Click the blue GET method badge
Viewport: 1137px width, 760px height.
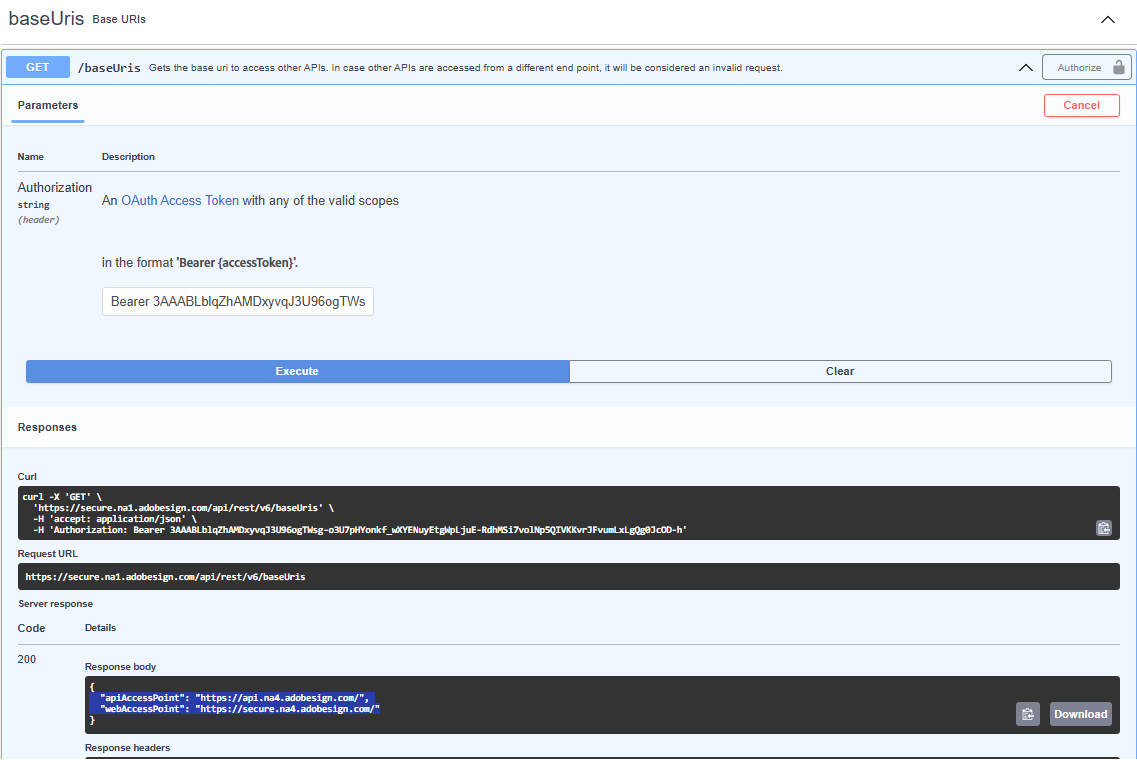37,66
